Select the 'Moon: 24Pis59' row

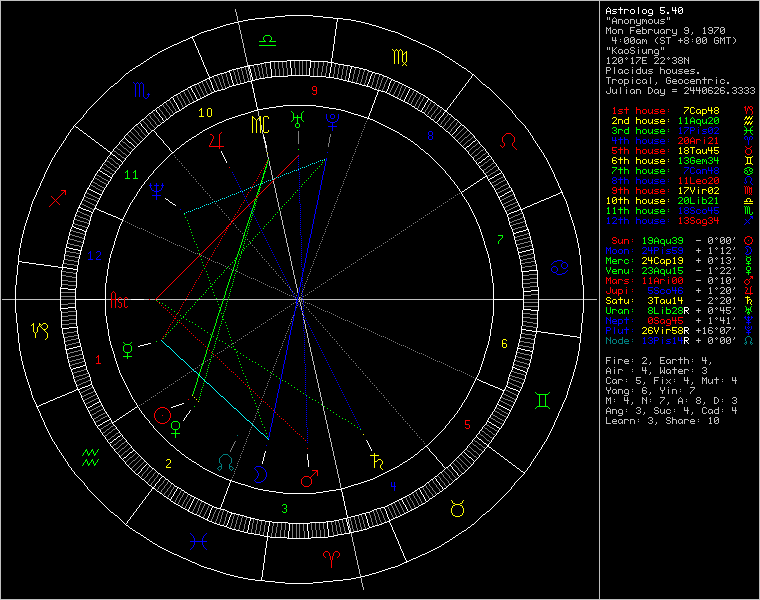tap(679, 251)
